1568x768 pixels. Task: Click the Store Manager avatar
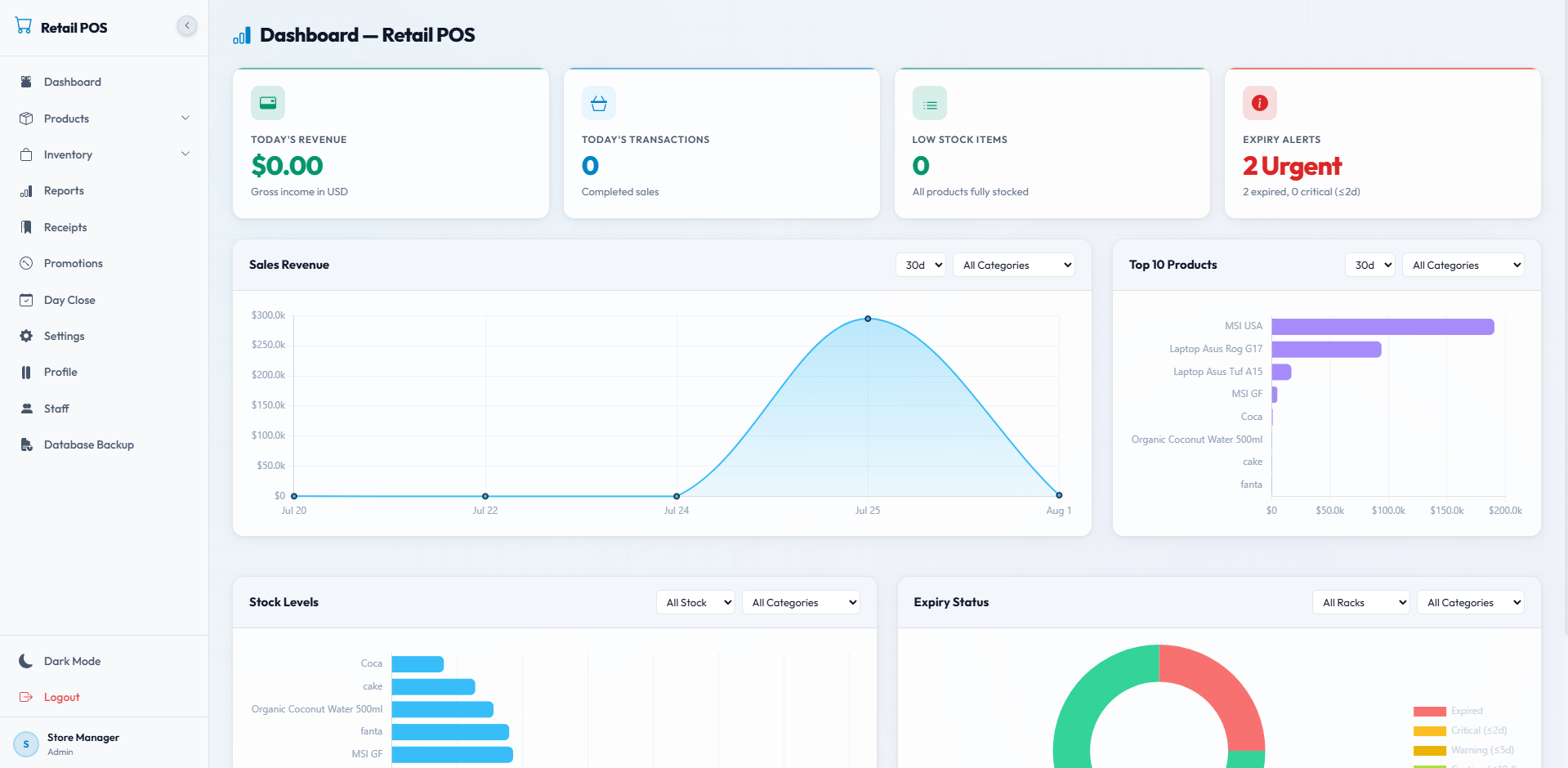coord(26,744)
